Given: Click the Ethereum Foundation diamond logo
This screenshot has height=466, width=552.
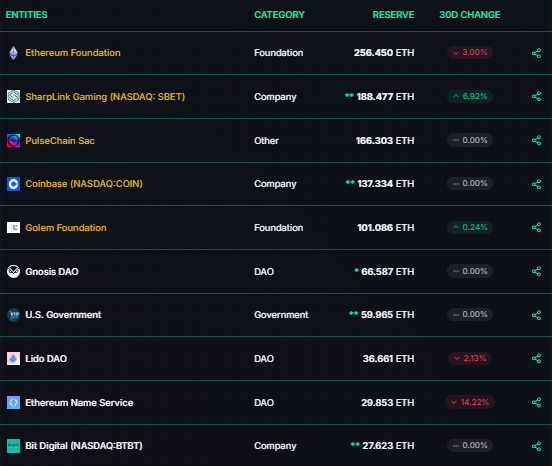Looking at the screenshot, I should pos(13,53).
